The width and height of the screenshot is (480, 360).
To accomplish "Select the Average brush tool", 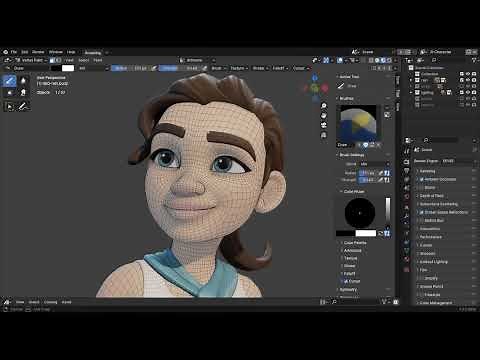I will [x=9, y=93].
